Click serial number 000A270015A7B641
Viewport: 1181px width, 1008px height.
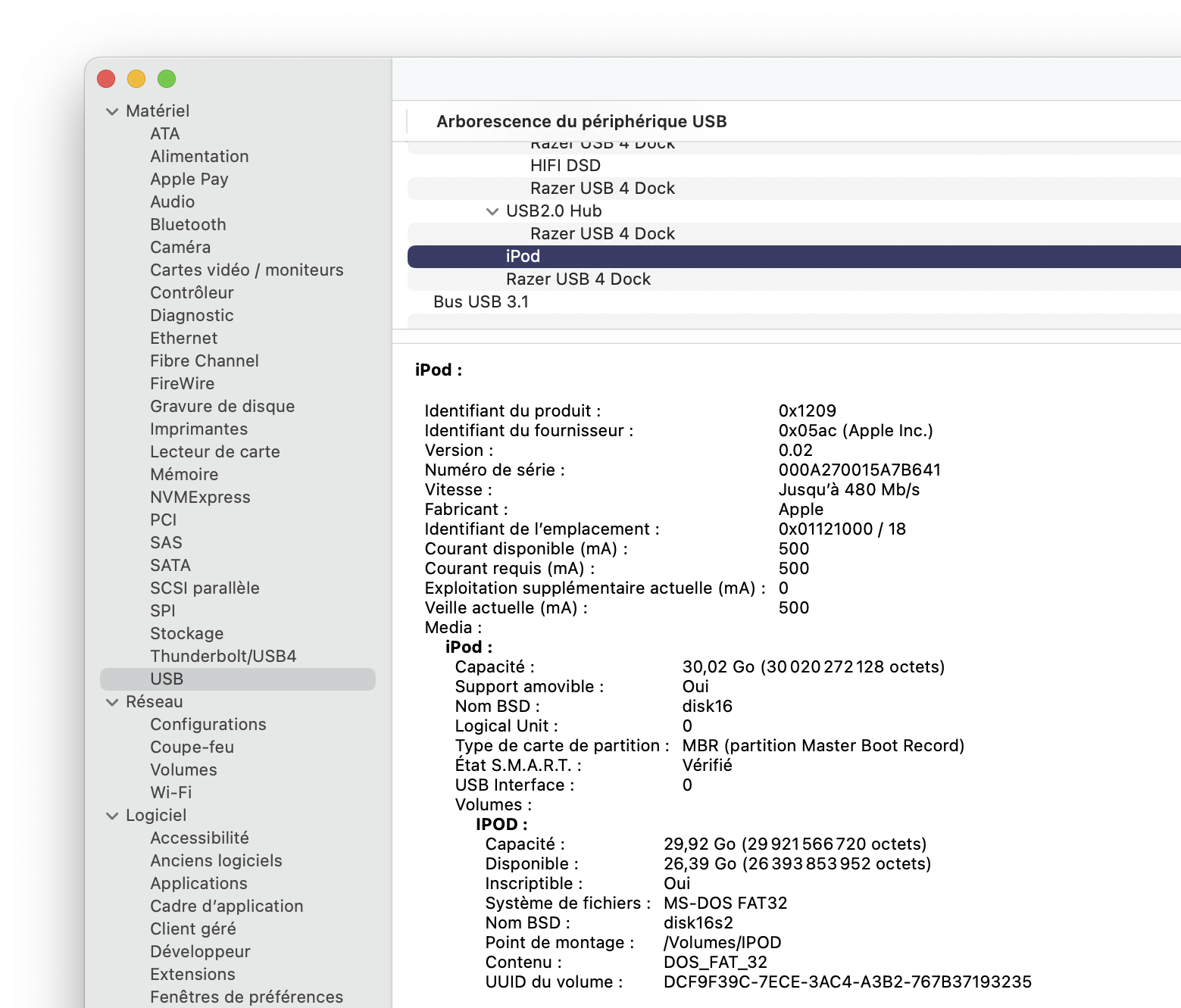click(860, 470)
